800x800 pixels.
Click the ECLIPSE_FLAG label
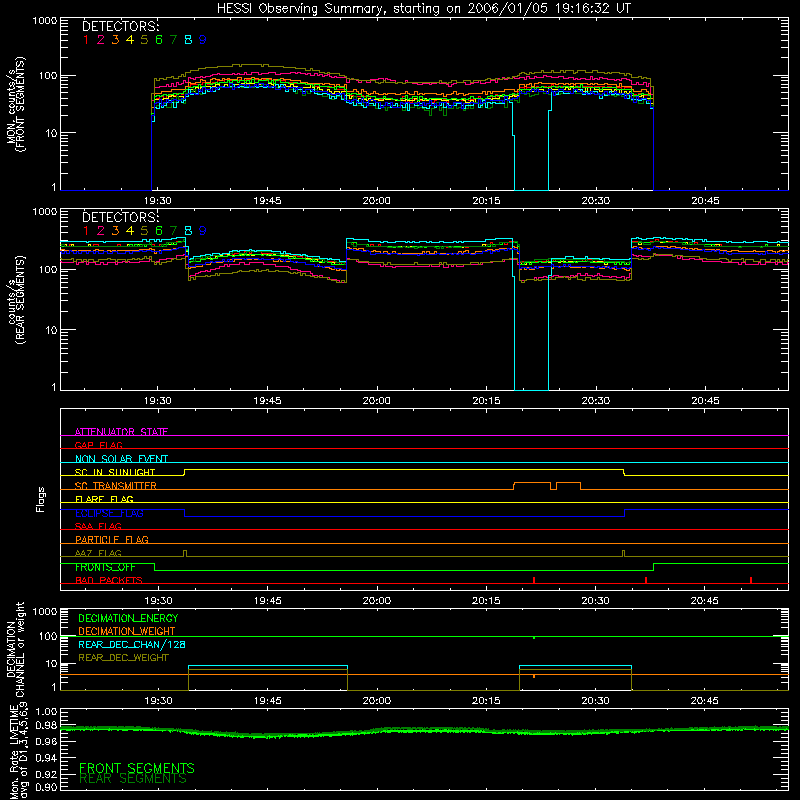coord(109,513)
